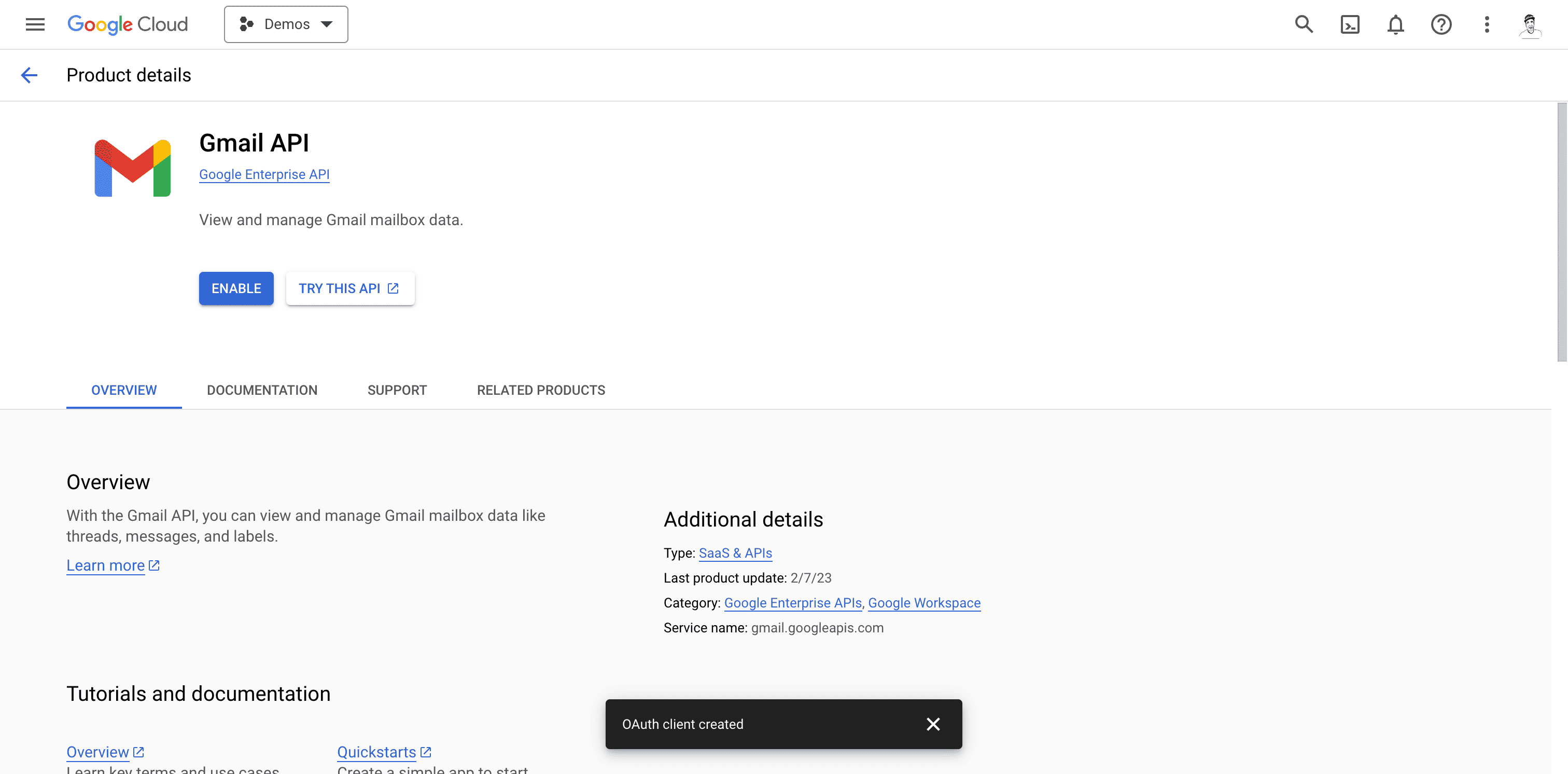Select the Related Products tab
Viewport: 1568px width, 774px height.
[540, 390]
